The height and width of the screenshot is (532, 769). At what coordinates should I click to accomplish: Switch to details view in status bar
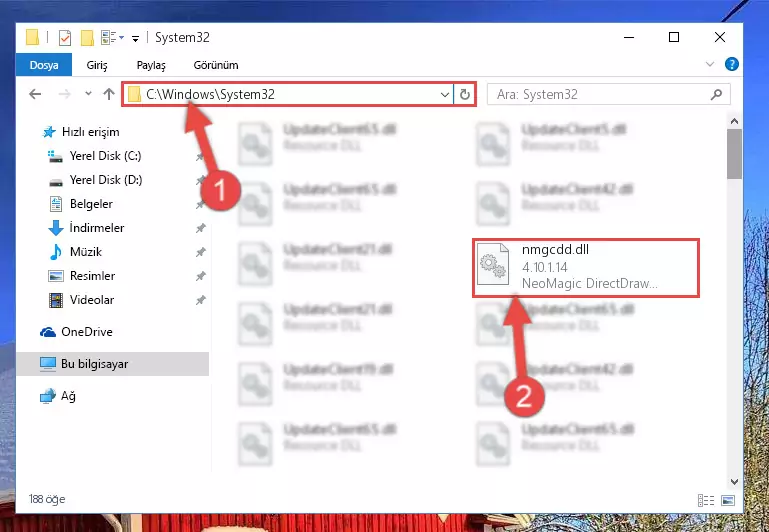(x=706, y=500)
